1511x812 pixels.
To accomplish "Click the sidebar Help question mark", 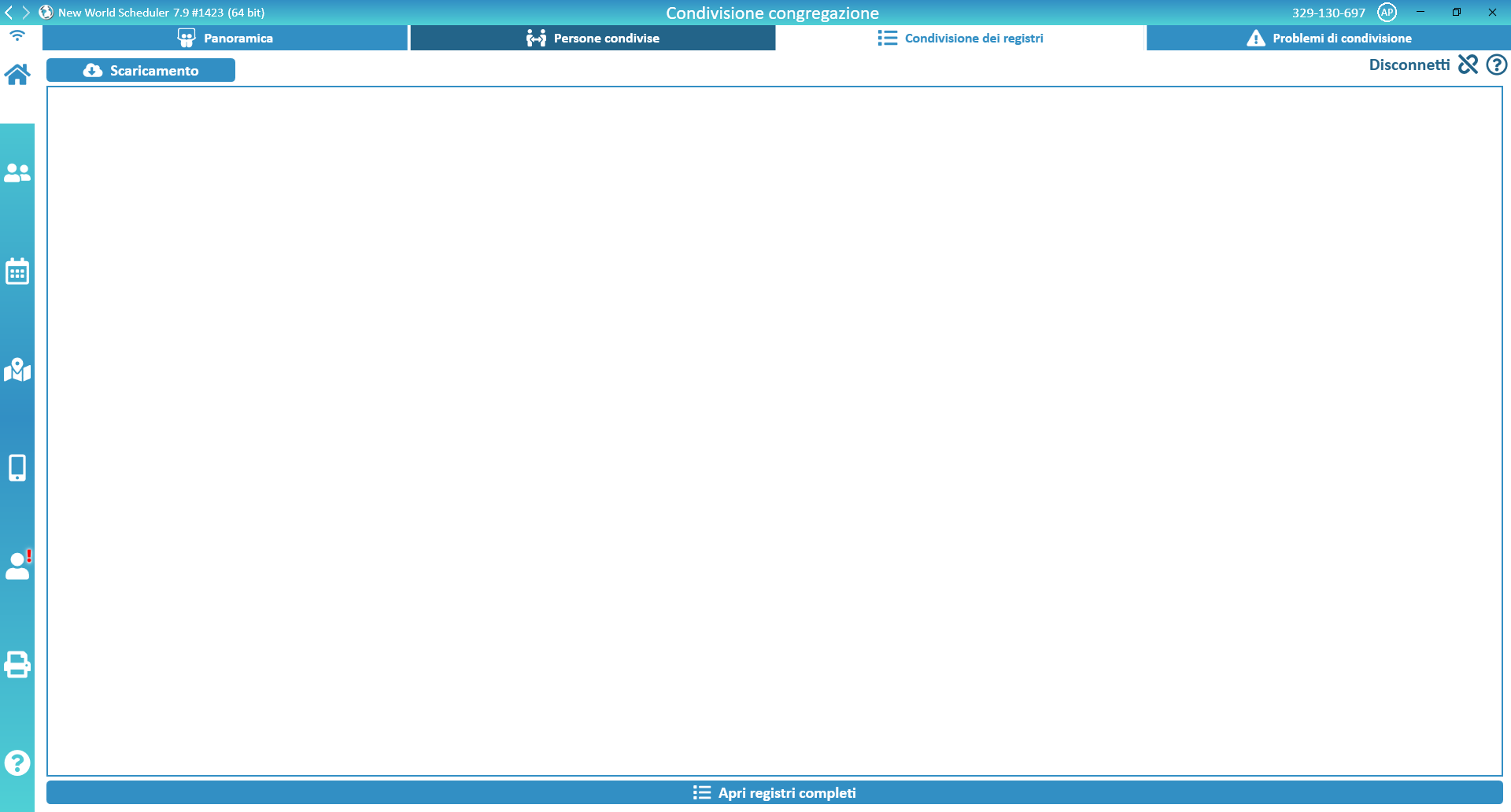I will tap(17, 762).
